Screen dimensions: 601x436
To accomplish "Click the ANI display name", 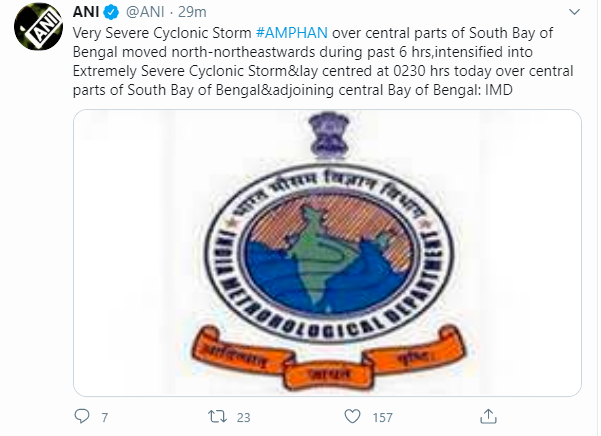I will tap(86, 12).
